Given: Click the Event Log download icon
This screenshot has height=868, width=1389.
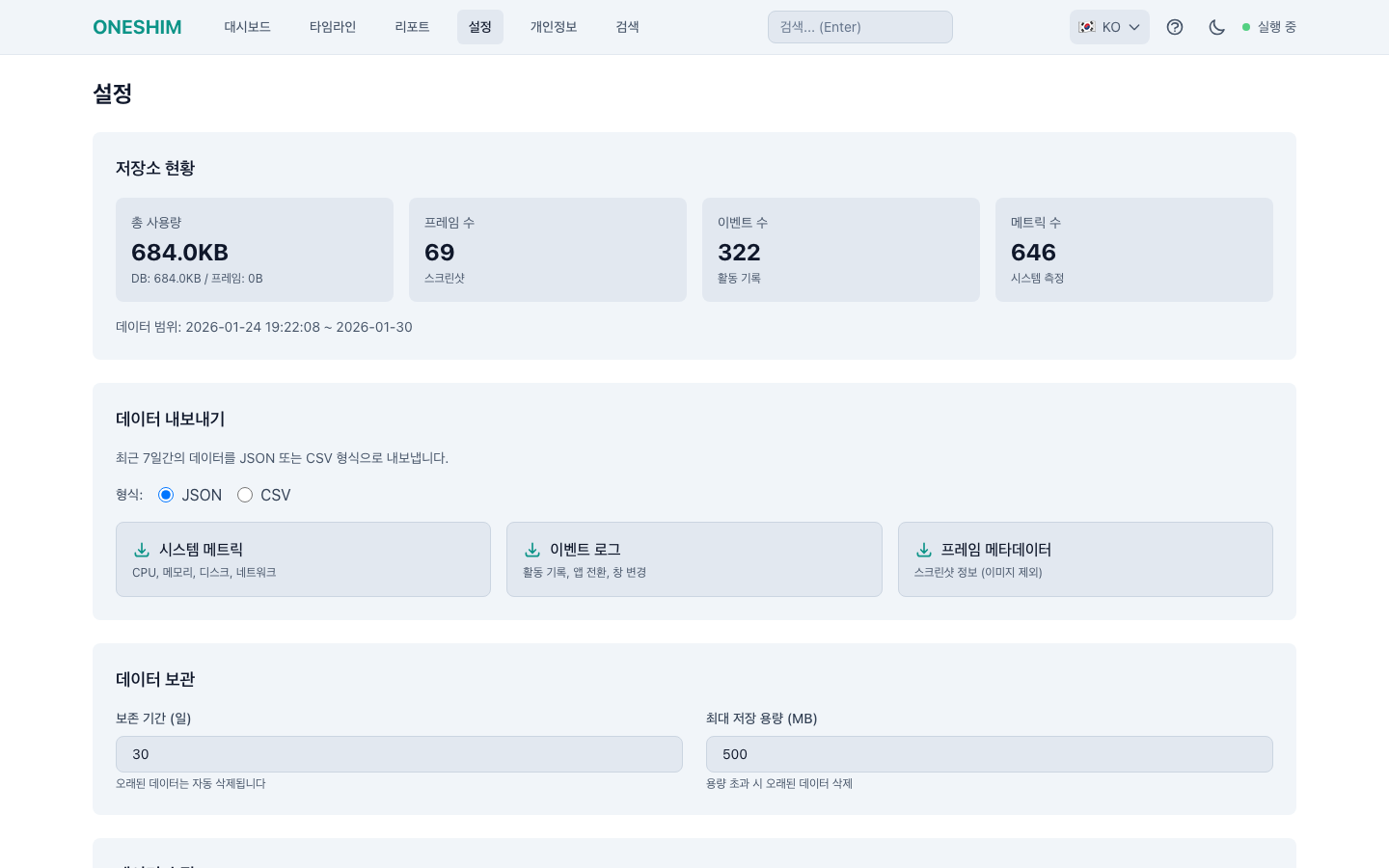Looking at the screenshot, I should point(532,550).
